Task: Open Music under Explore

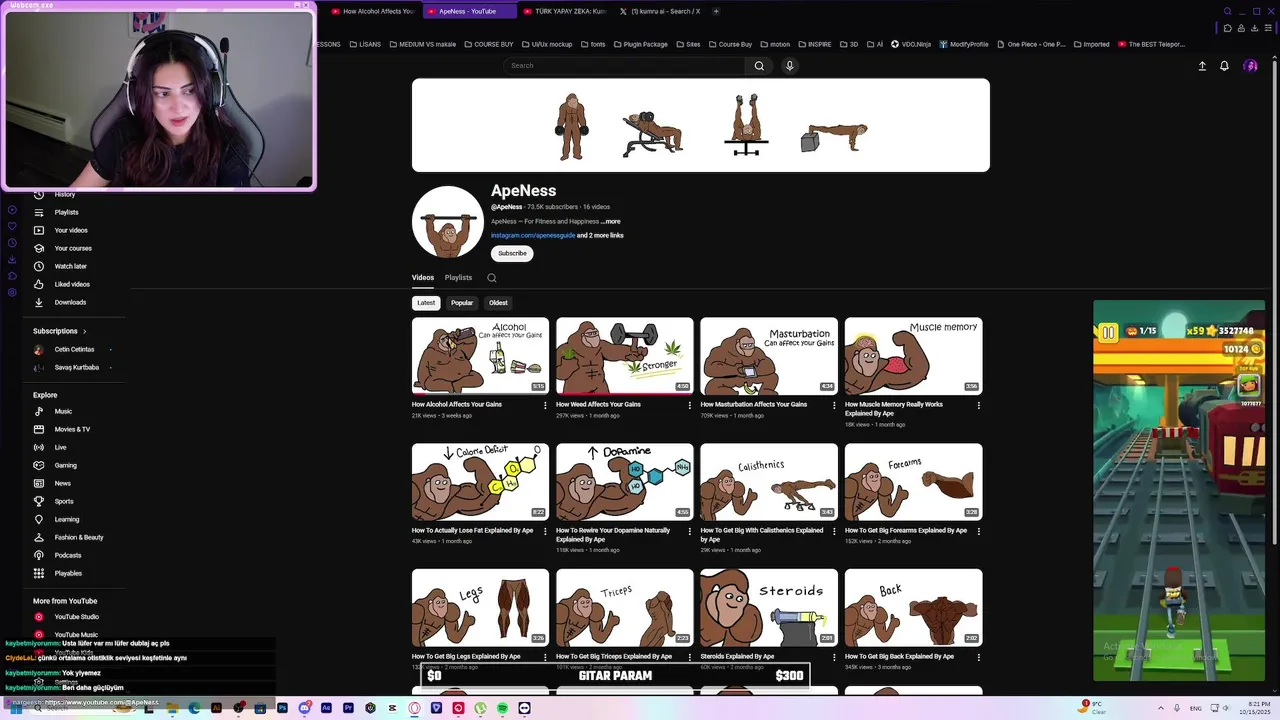Action: point(63,411)
